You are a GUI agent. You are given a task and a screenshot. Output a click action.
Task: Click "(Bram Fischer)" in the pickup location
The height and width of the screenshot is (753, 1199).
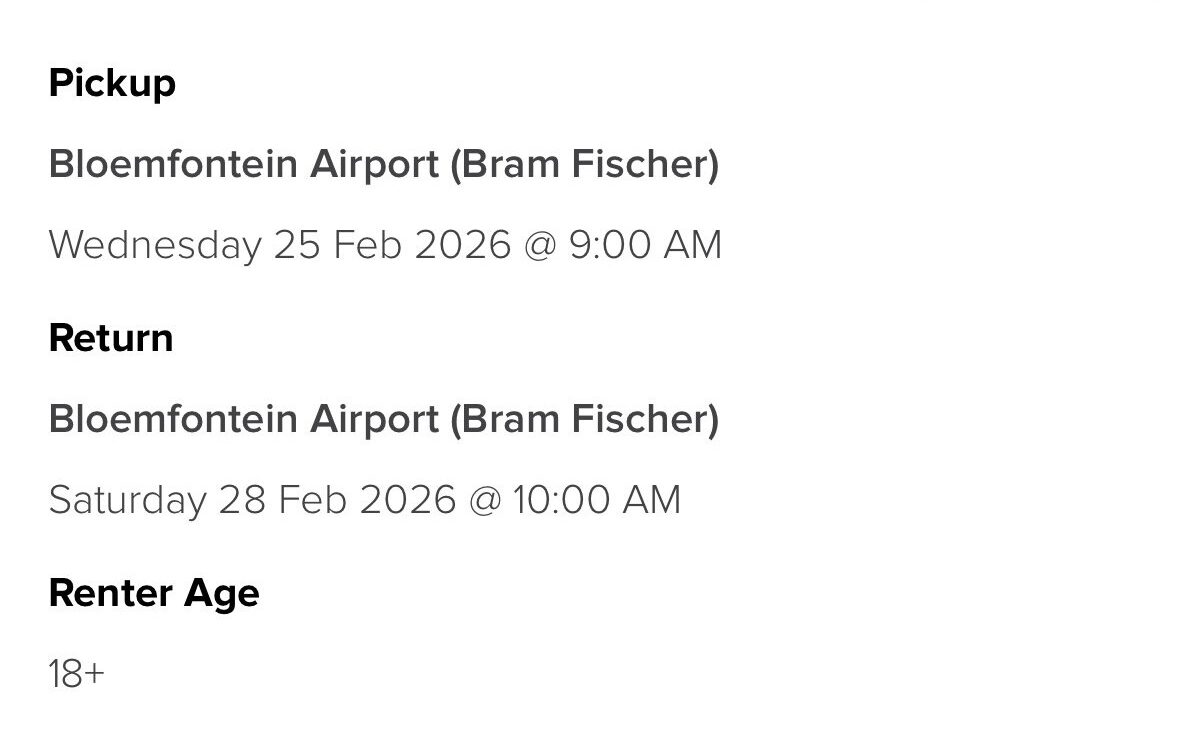pos(584,165)
